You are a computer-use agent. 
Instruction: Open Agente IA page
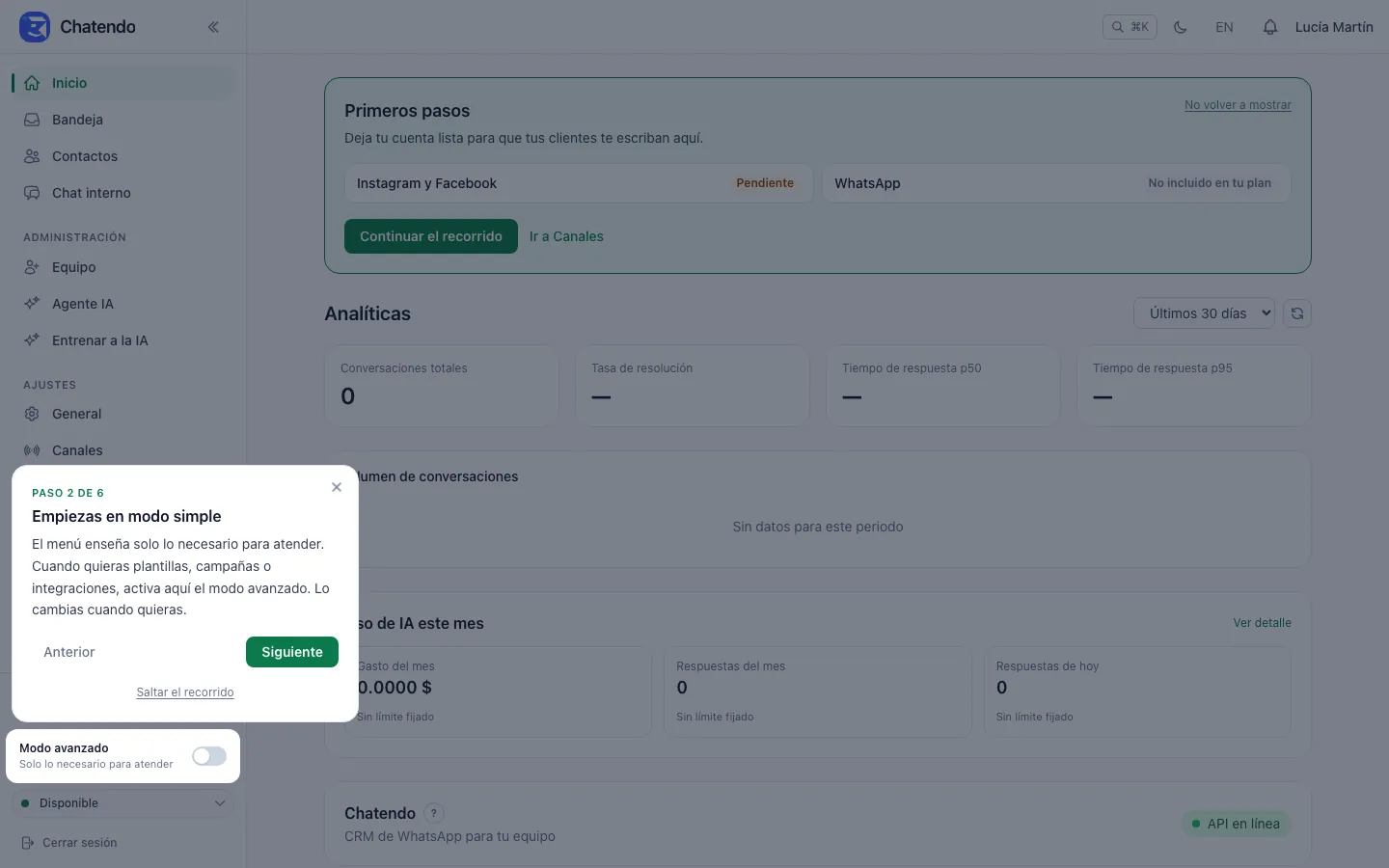123,304
